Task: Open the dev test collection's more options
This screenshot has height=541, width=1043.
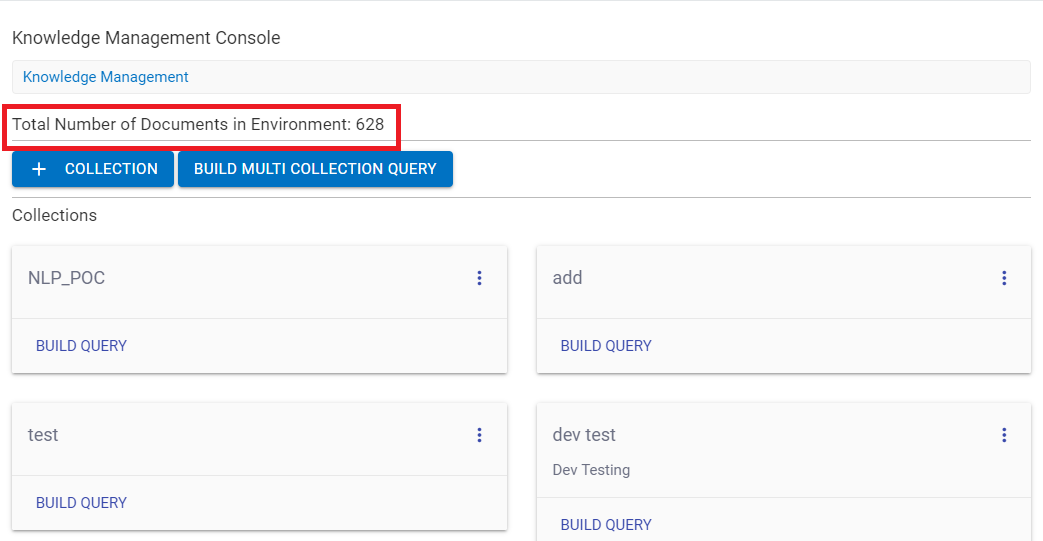Action: 1004,435
